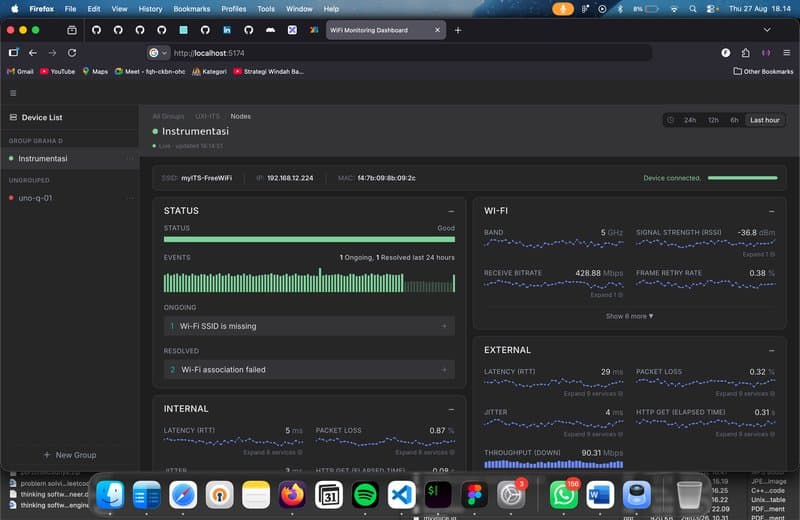Screen dimensions: 800x520
Task: Open the extensions puzzle icon
Action: click(x=745, y=53)
